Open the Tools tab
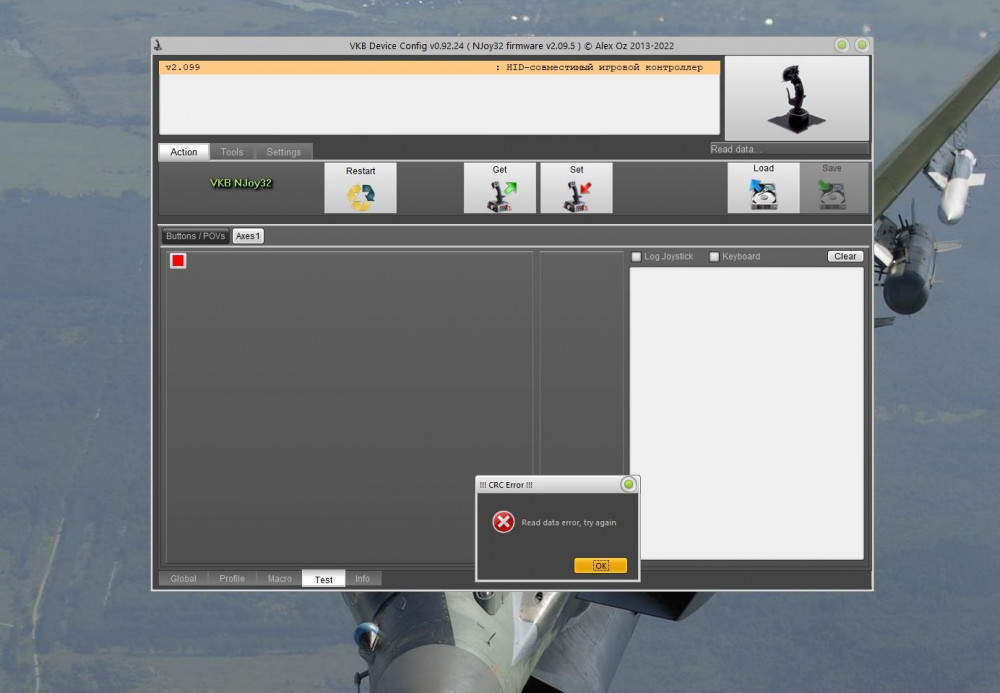 [232, 152]
